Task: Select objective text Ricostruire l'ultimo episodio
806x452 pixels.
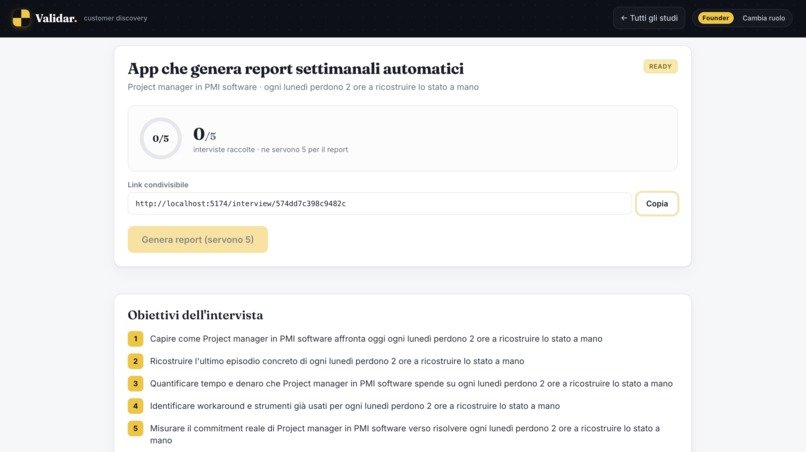Action: (337, 361)
